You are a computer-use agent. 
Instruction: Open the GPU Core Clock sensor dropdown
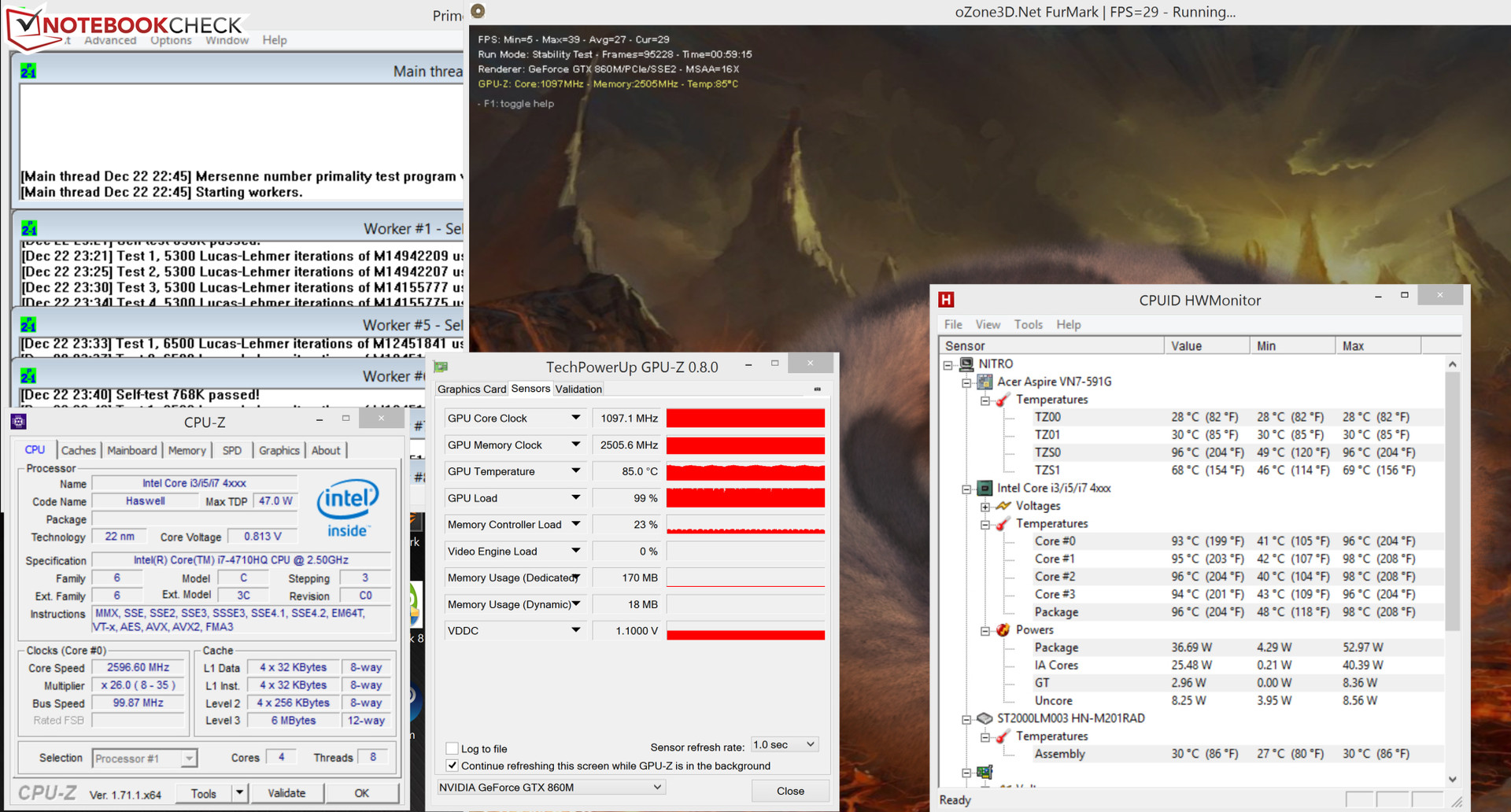[576, 418]
